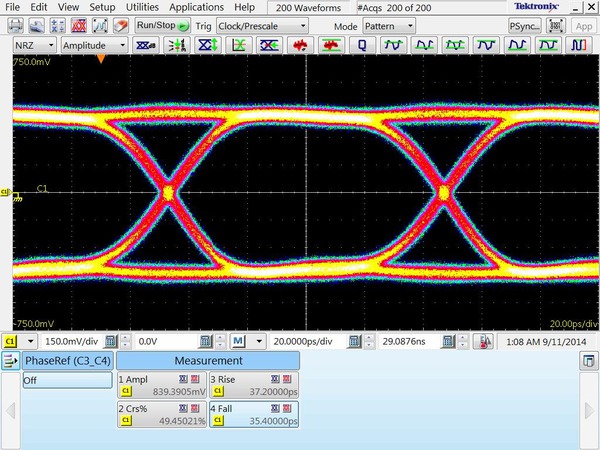
Task: Click the M math channel selector
Action: [239, 341]
